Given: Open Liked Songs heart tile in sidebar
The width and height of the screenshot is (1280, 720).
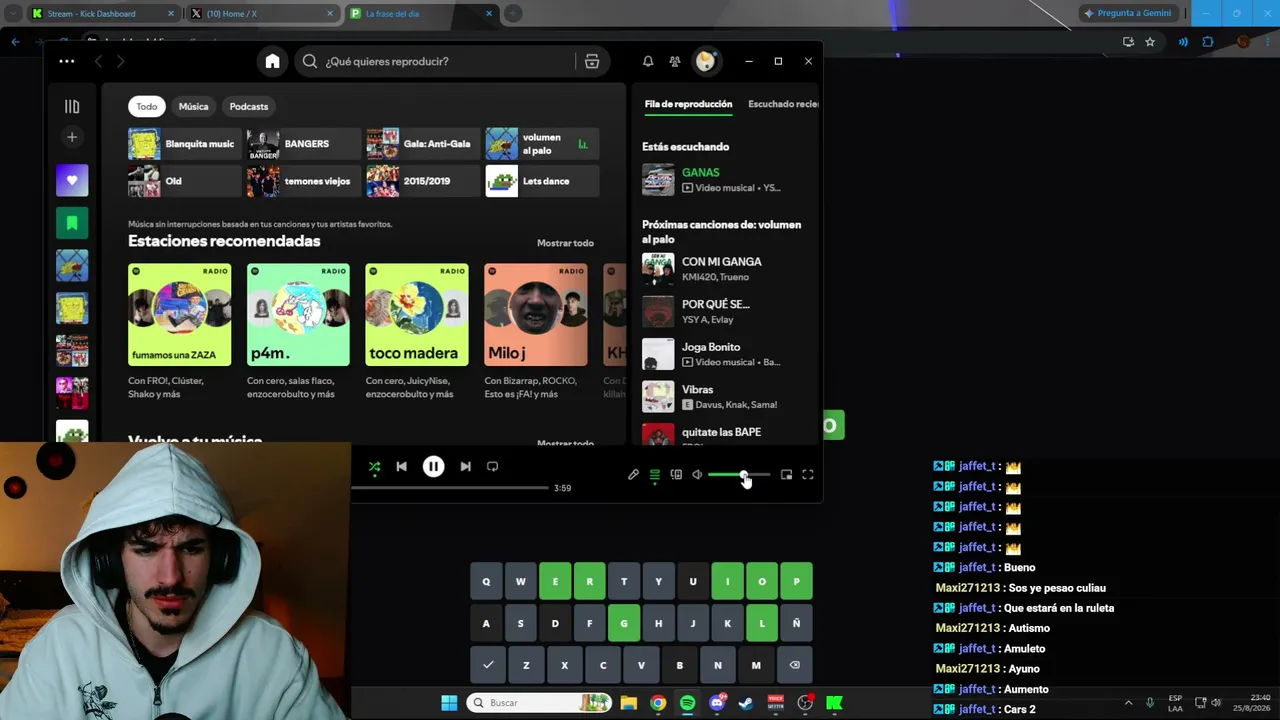Looking at the screenshot, I should point(72,180).
